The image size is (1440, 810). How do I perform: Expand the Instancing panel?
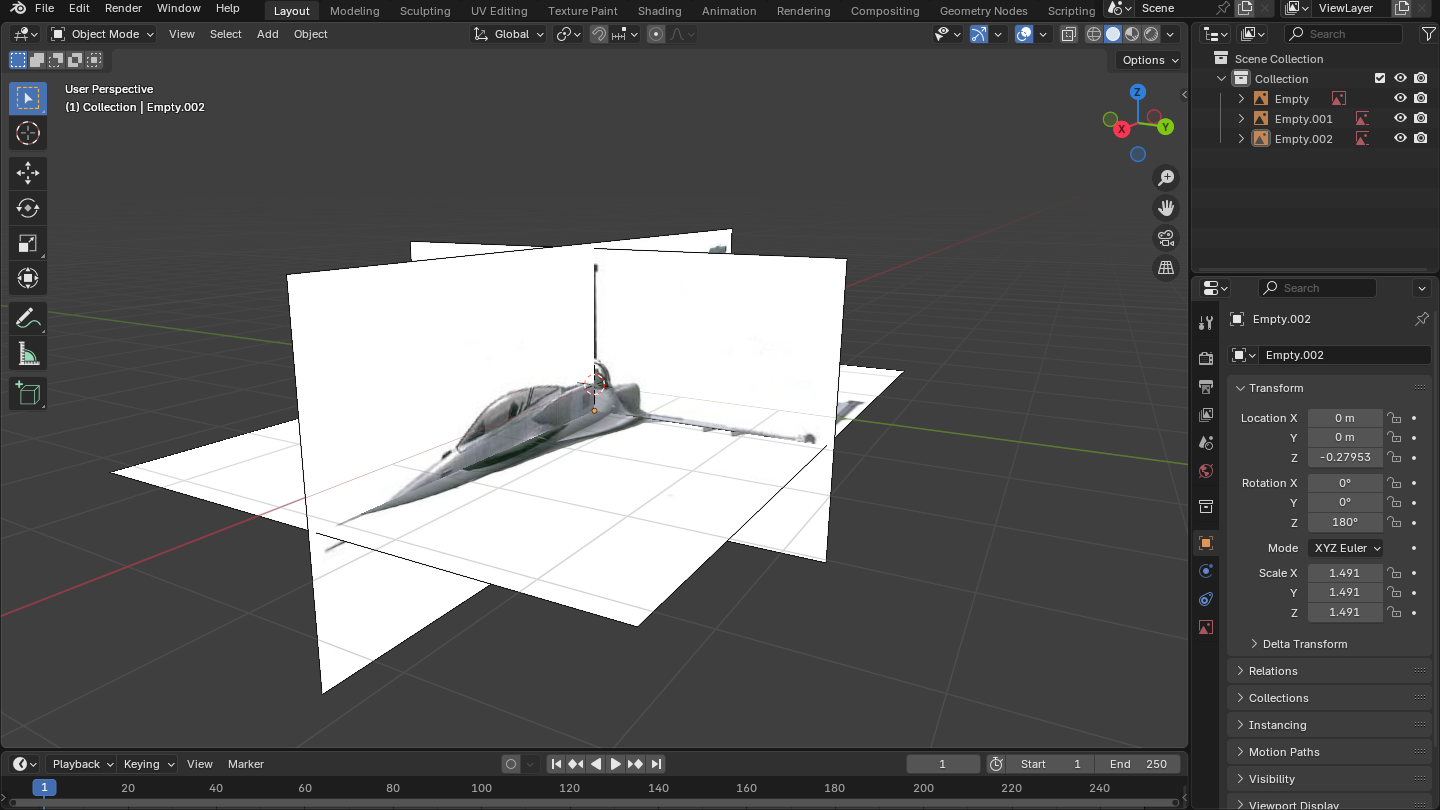(1329, 725)
